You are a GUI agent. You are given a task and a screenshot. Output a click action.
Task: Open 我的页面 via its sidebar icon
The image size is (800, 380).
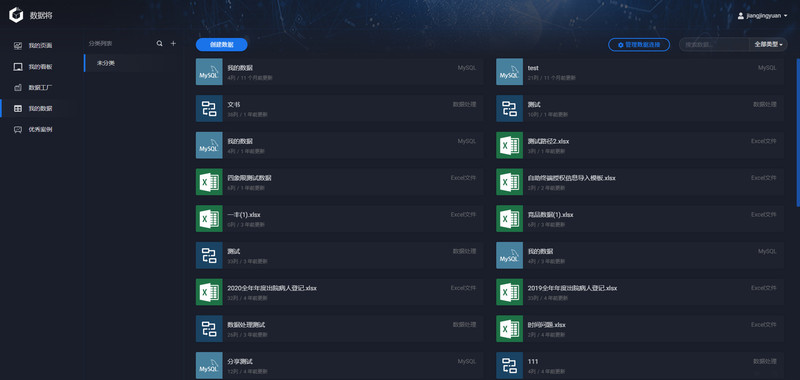click(x=18, y=45)
